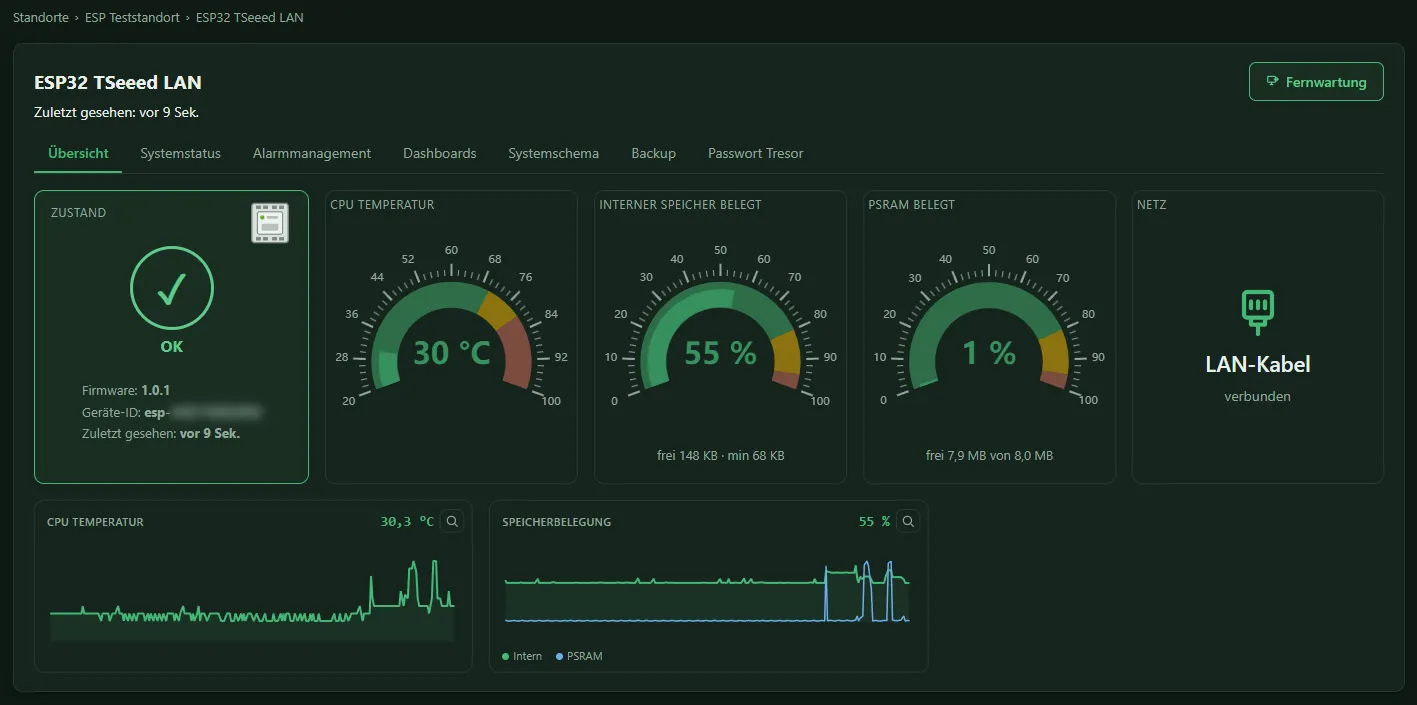Click the LAN-Kabel label
1417x705 pixels.
point(1258,364)
